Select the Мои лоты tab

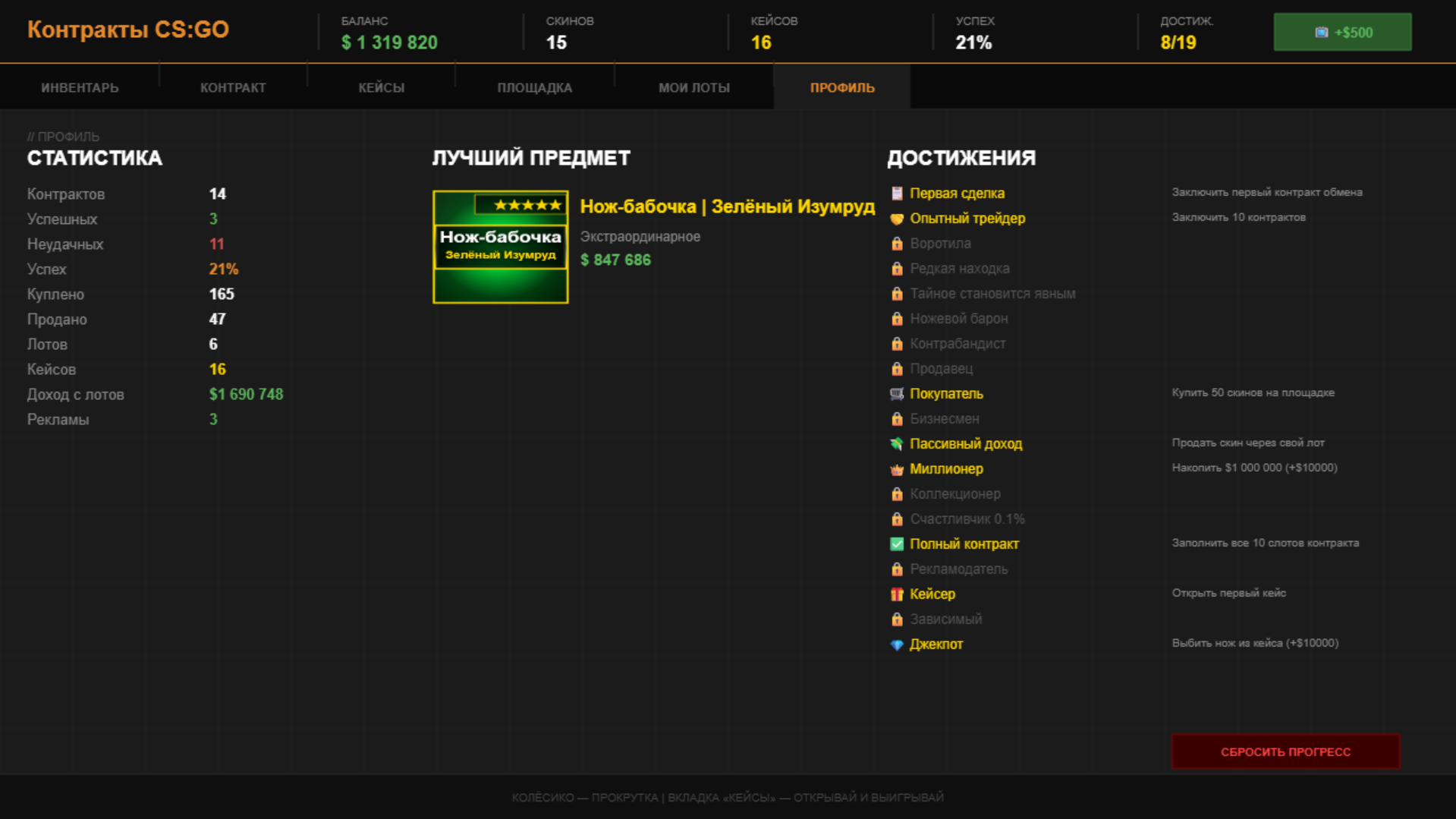pyautogui.click(x=694, y=87)
